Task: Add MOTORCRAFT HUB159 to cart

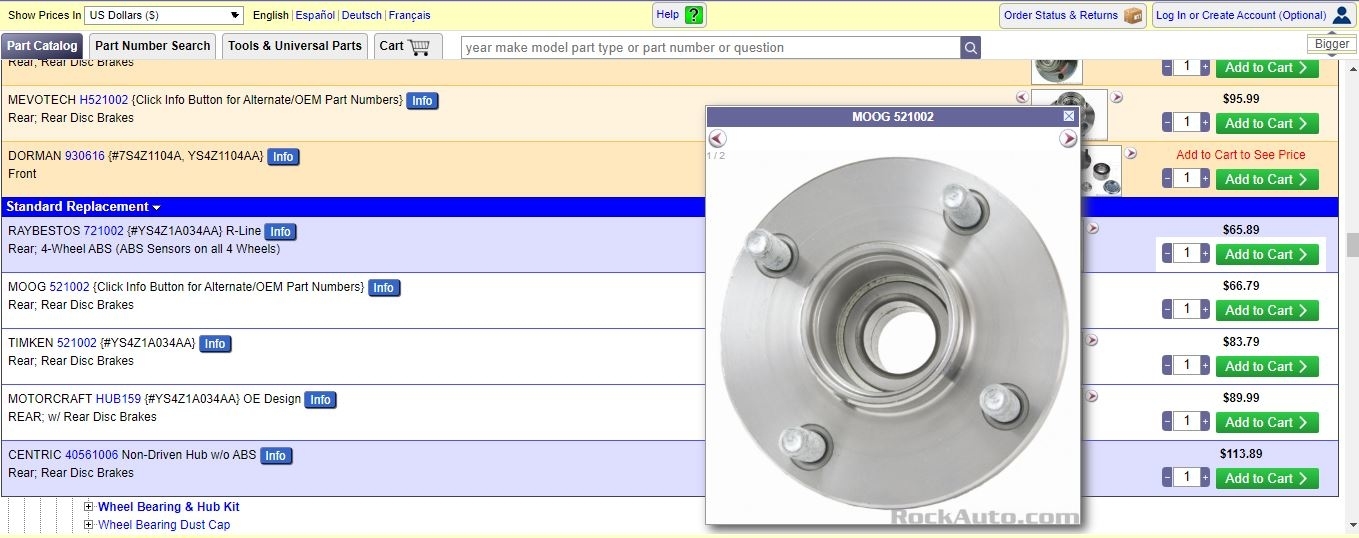Action: (1267, 422)
